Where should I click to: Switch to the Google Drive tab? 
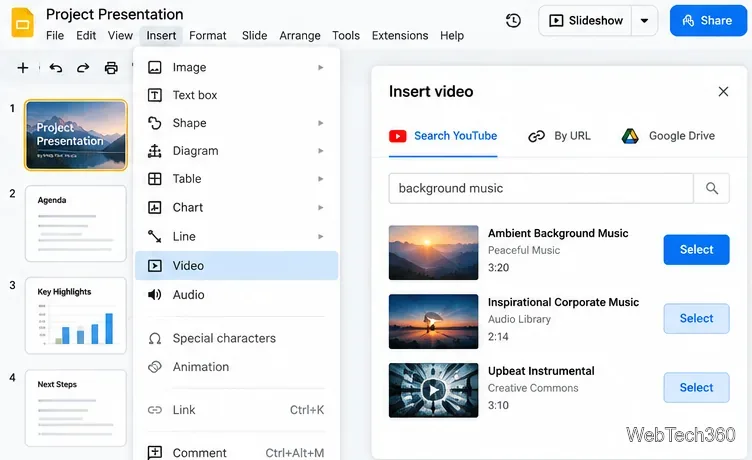click(x=668, y=136)
